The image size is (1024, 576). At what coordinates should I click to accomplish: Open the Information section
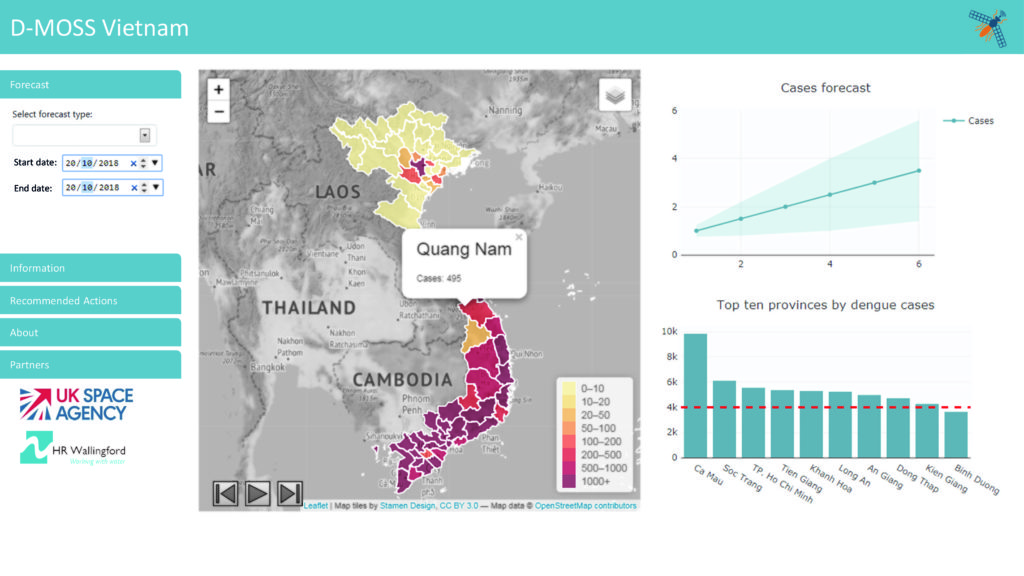pos(90,268)
